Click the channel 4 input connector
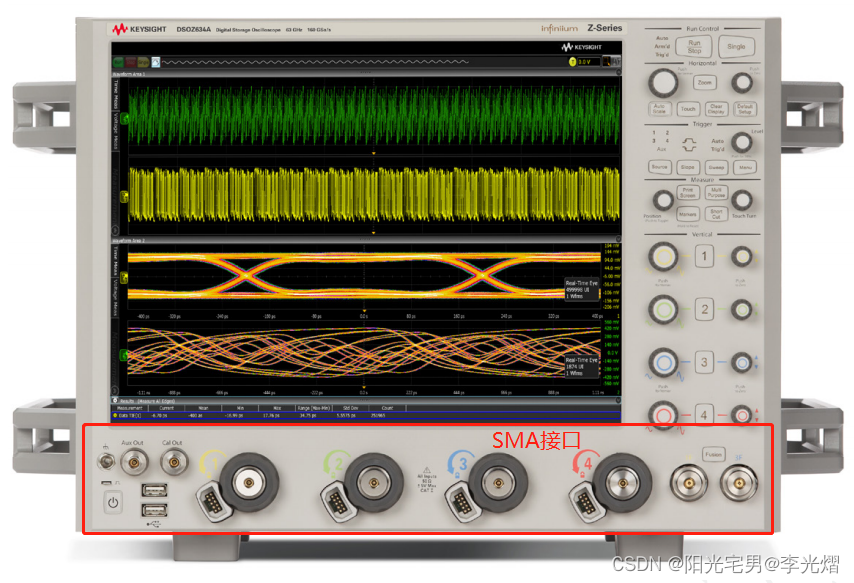Viewport: 854px width, 583px height. coord(622,482)
